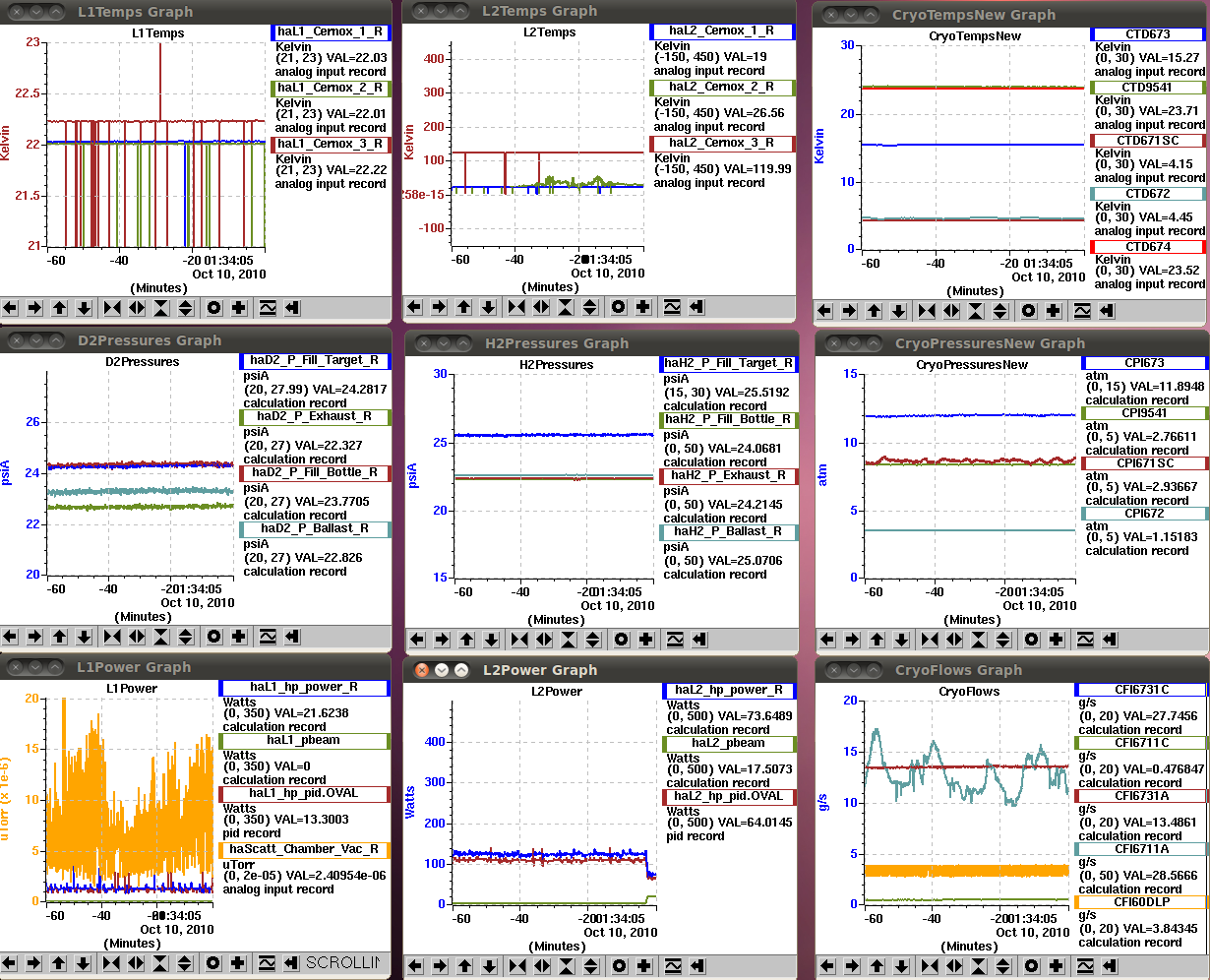
Task: Click the horizontal diamond icon in CryoFlows Graph
Action: point(952,966)
